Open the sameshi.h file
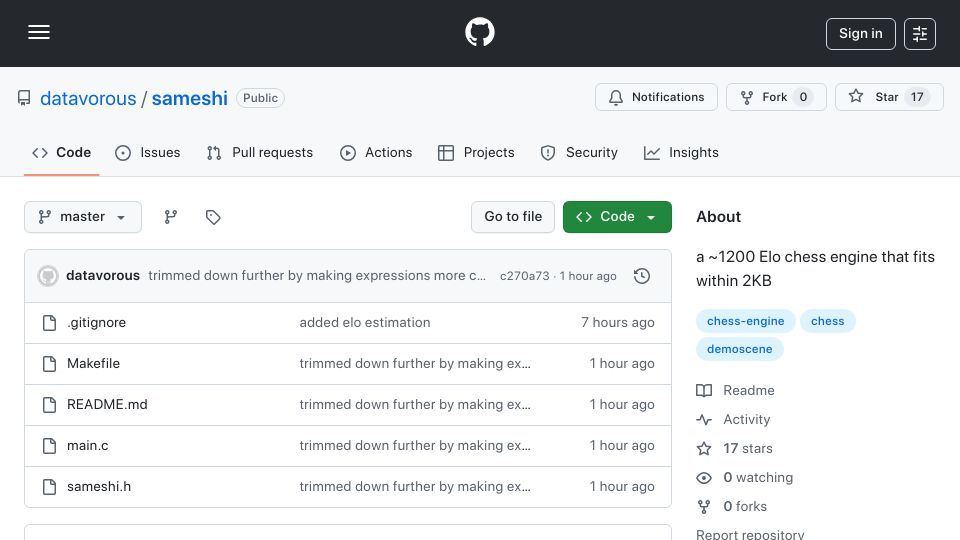Image resolution: width=960 pixels, height=540 pixels. 99,487
